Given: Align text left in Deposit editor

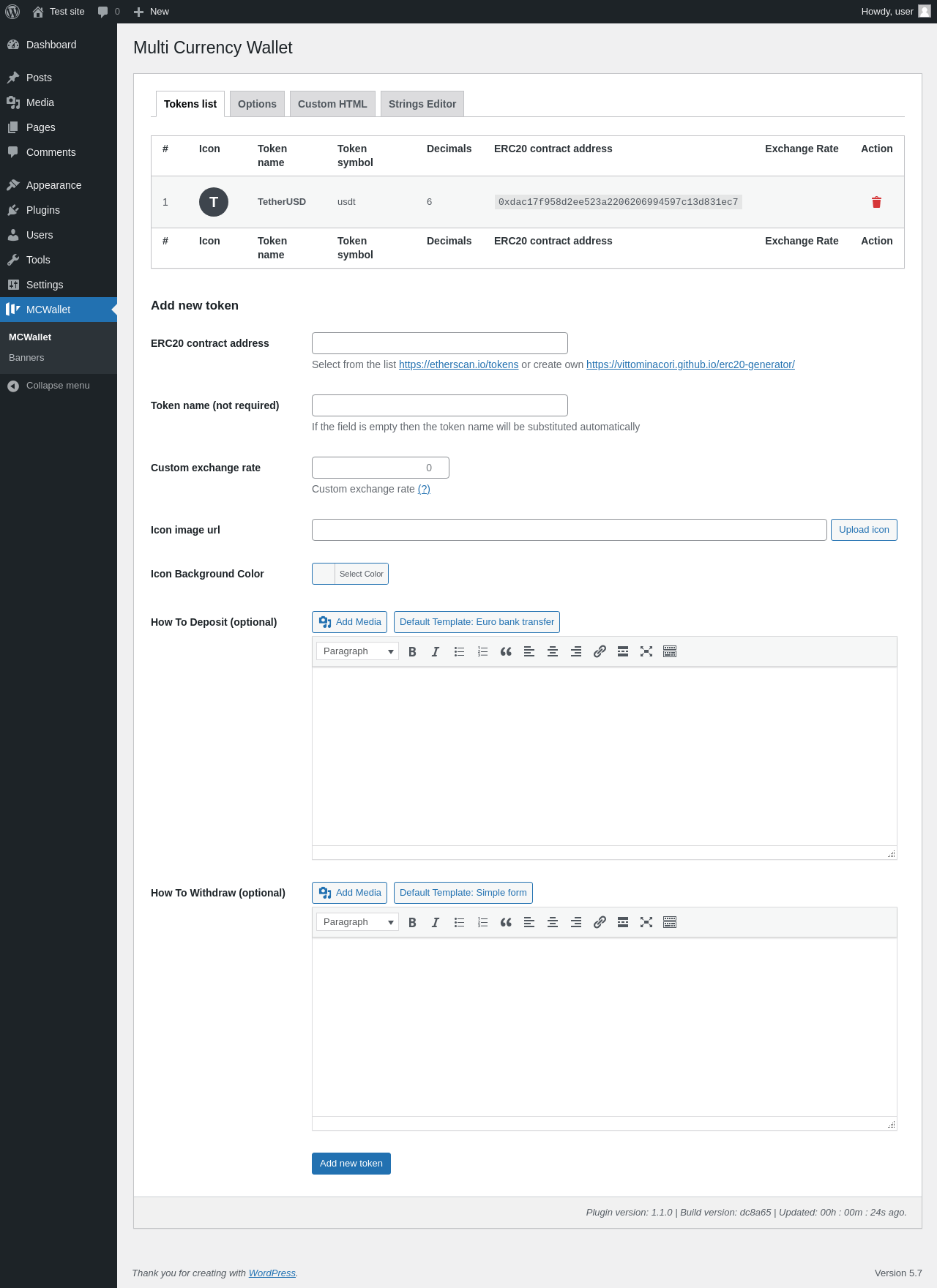Looking at the screenshot, I should 529,651.
